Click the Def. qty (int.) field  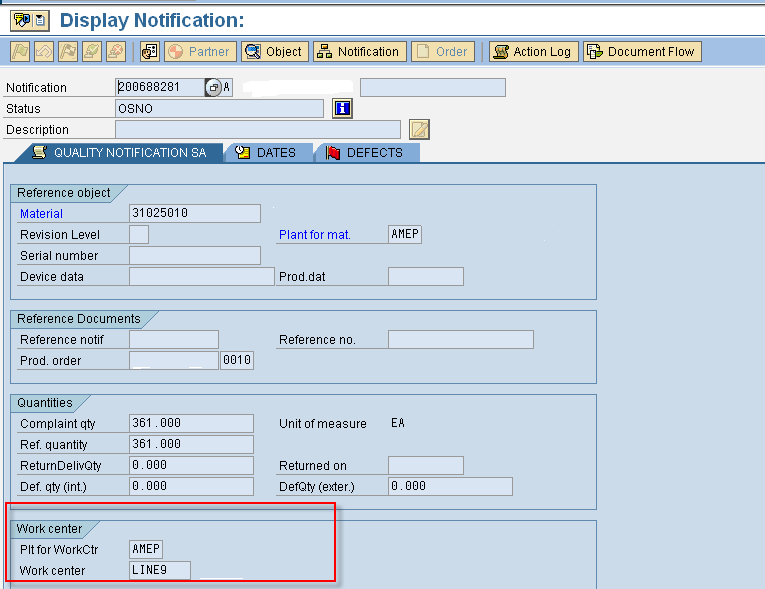(192, 486)
